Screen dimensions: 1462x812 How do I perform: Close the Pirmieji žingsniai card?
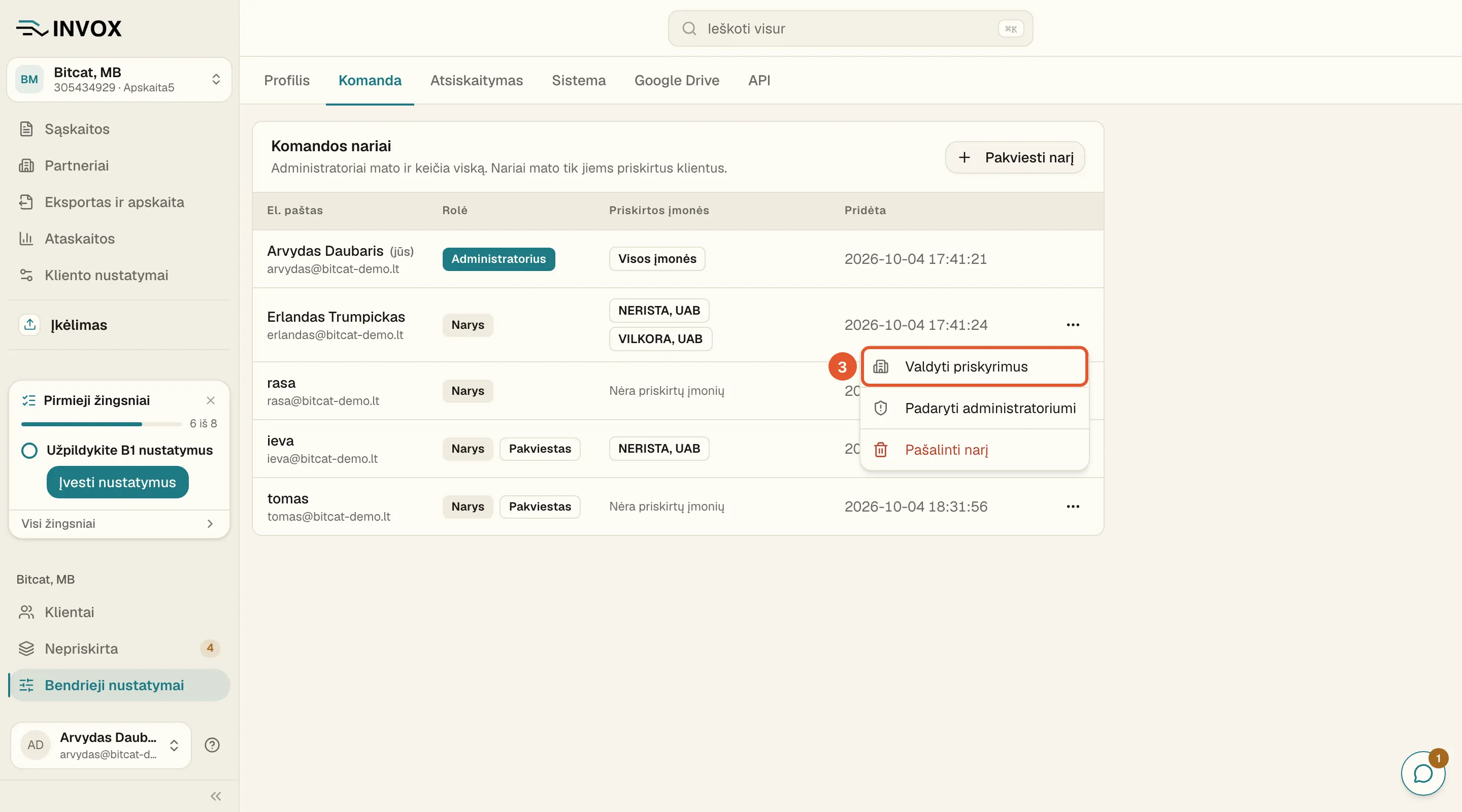(211, 400)
